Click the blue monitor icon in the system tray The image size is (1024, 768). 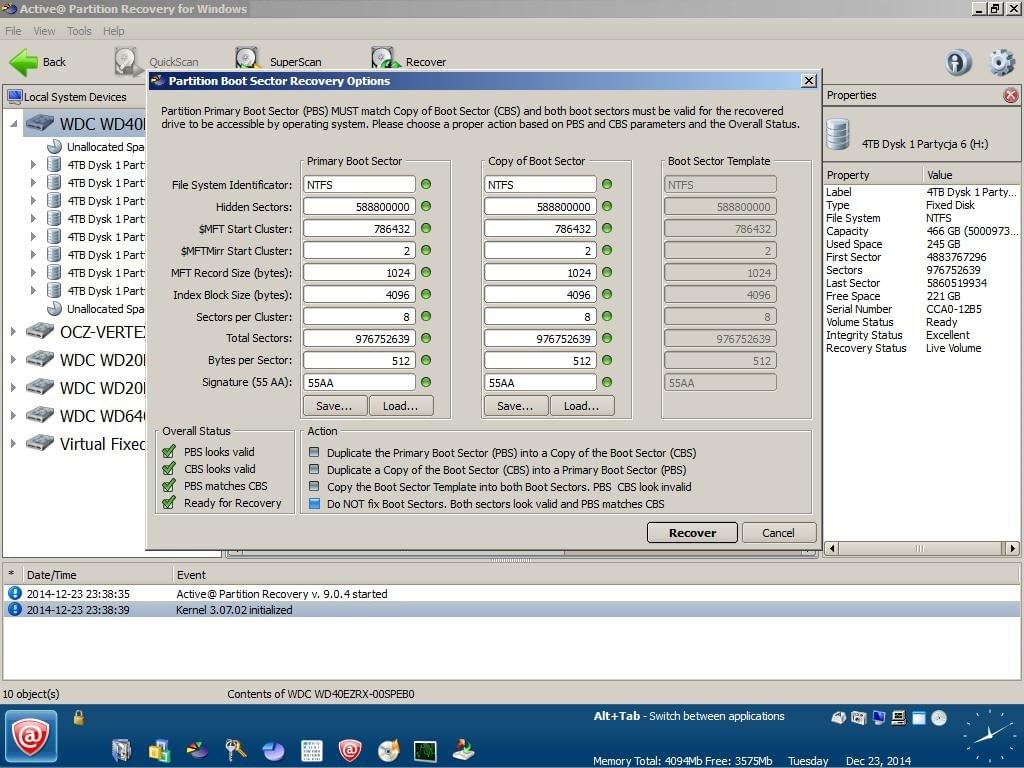point(879,718)
